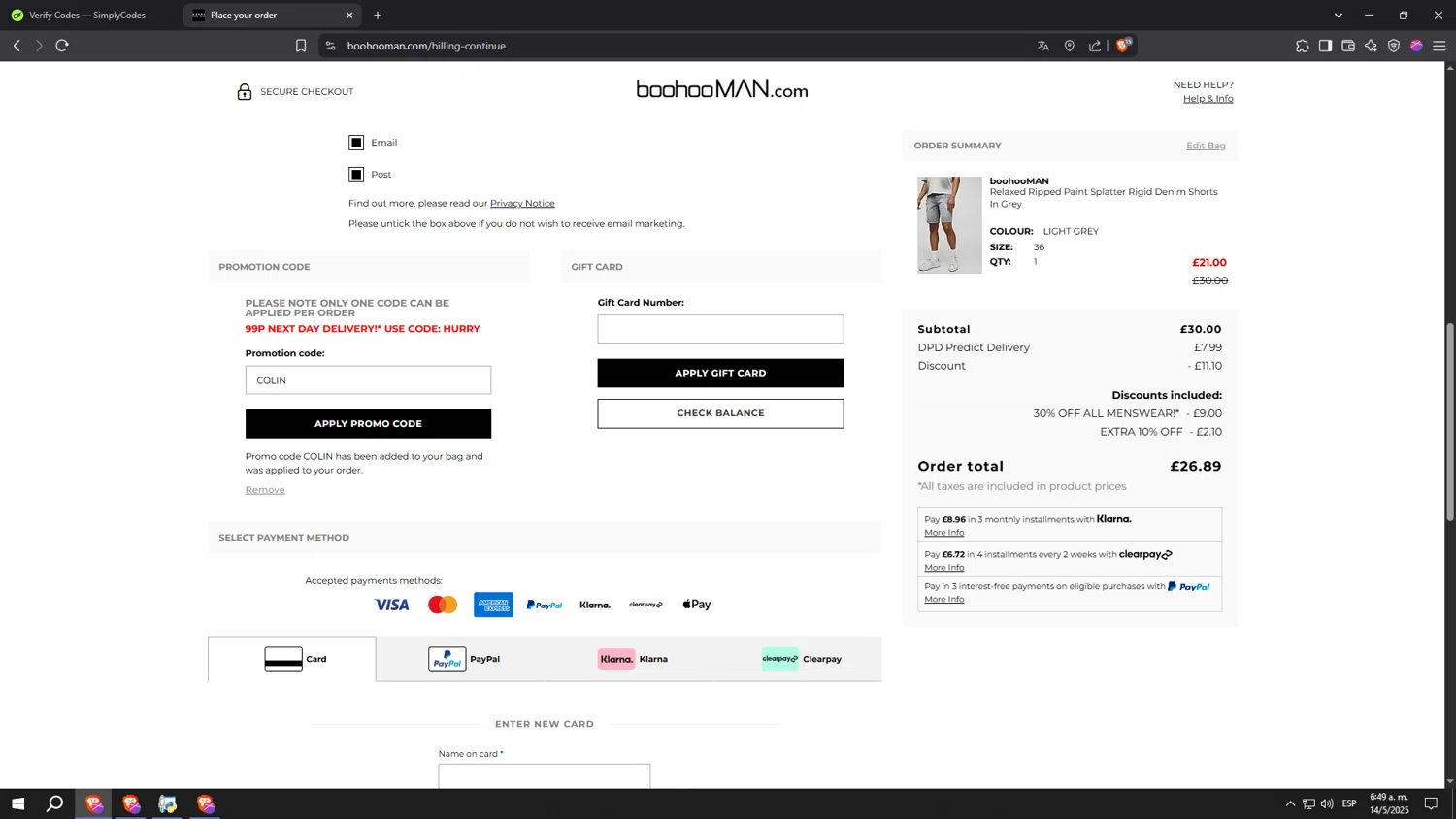Go back to the previous page
1456x819 pixels.
coord(17,46)
